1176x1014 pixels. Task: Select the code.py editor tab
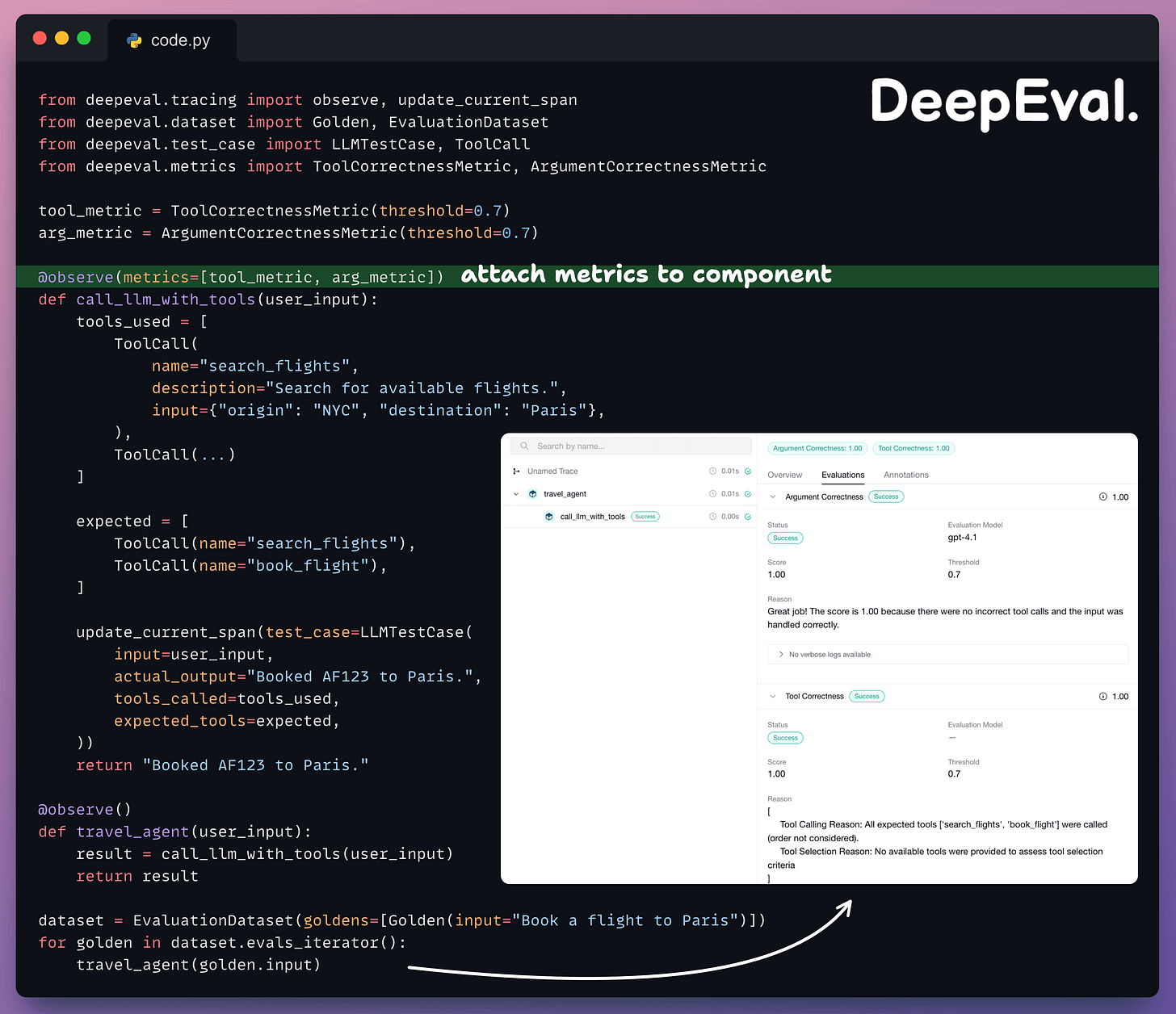[x=172, y=40]
